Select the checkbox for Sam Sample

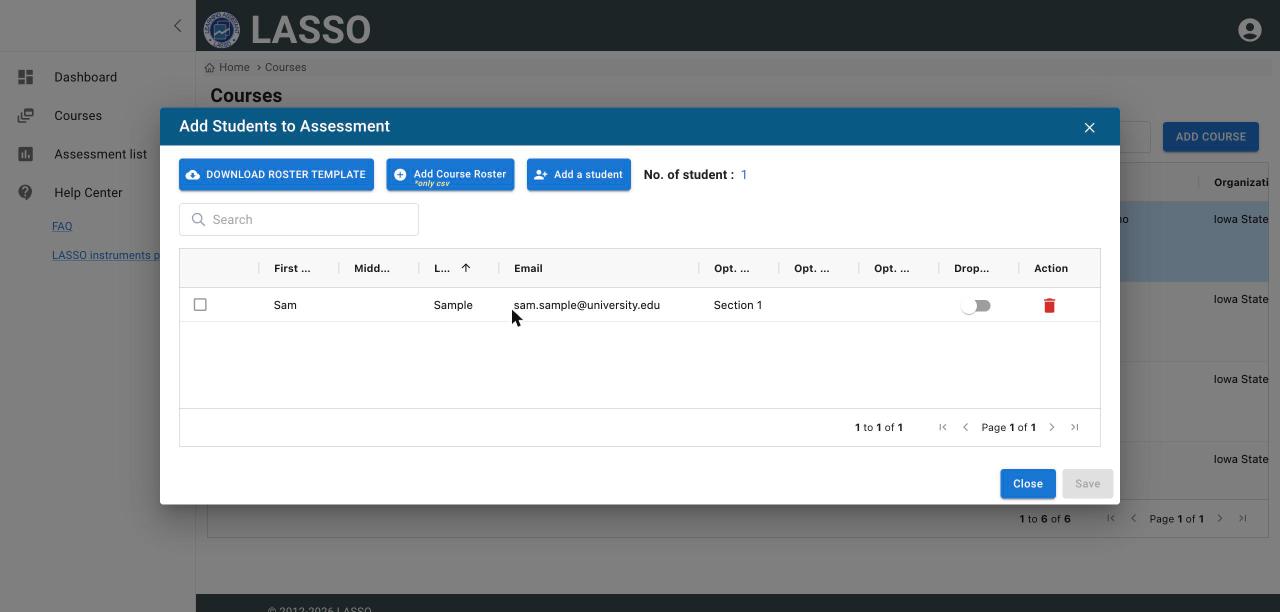200,304
